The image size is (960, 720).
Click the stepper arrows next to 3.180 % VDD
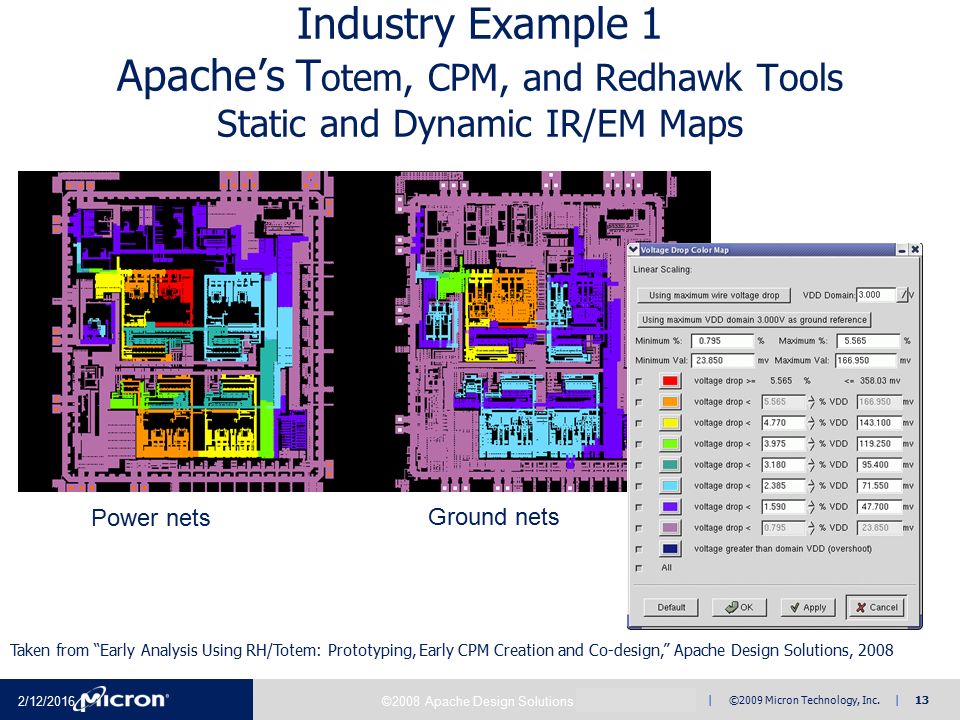click(811, 465)
